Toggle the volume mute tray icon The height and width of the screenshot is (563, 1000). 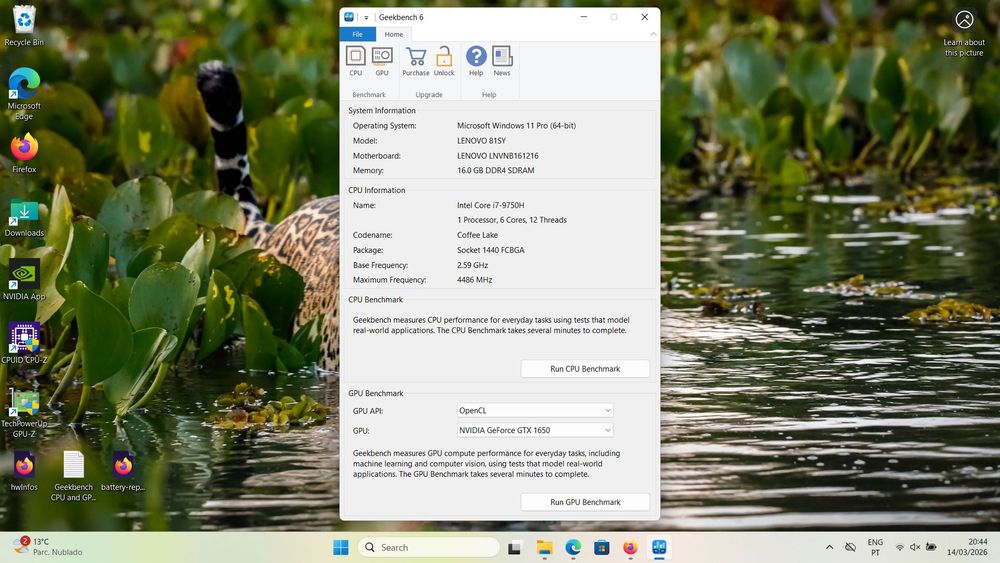[x=915, y=547]
